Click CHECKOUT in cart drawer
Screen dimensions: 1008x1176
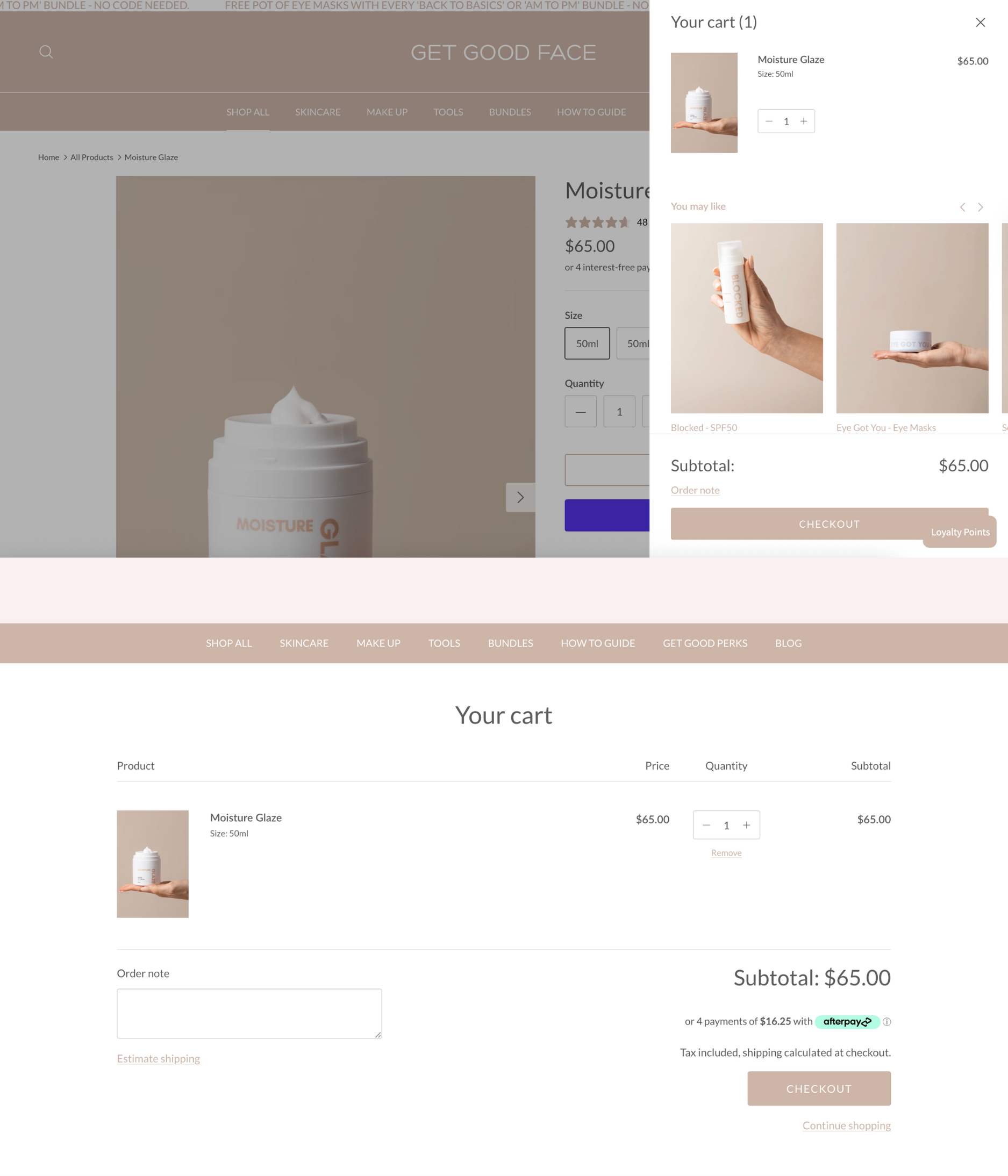coord(830,524)
